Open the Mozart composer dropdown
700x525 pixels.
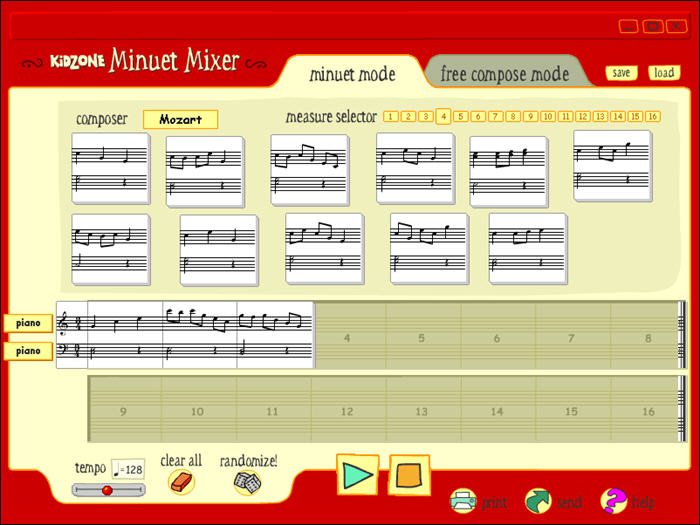click(x=180, y=119)
